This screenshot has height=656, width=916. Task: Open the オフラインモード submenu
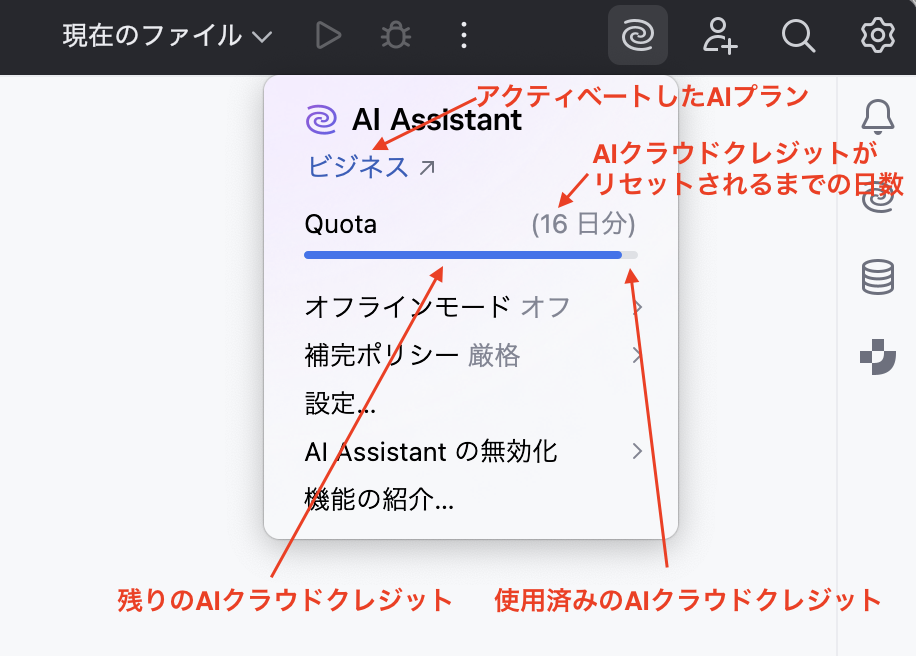click(473, 307)
